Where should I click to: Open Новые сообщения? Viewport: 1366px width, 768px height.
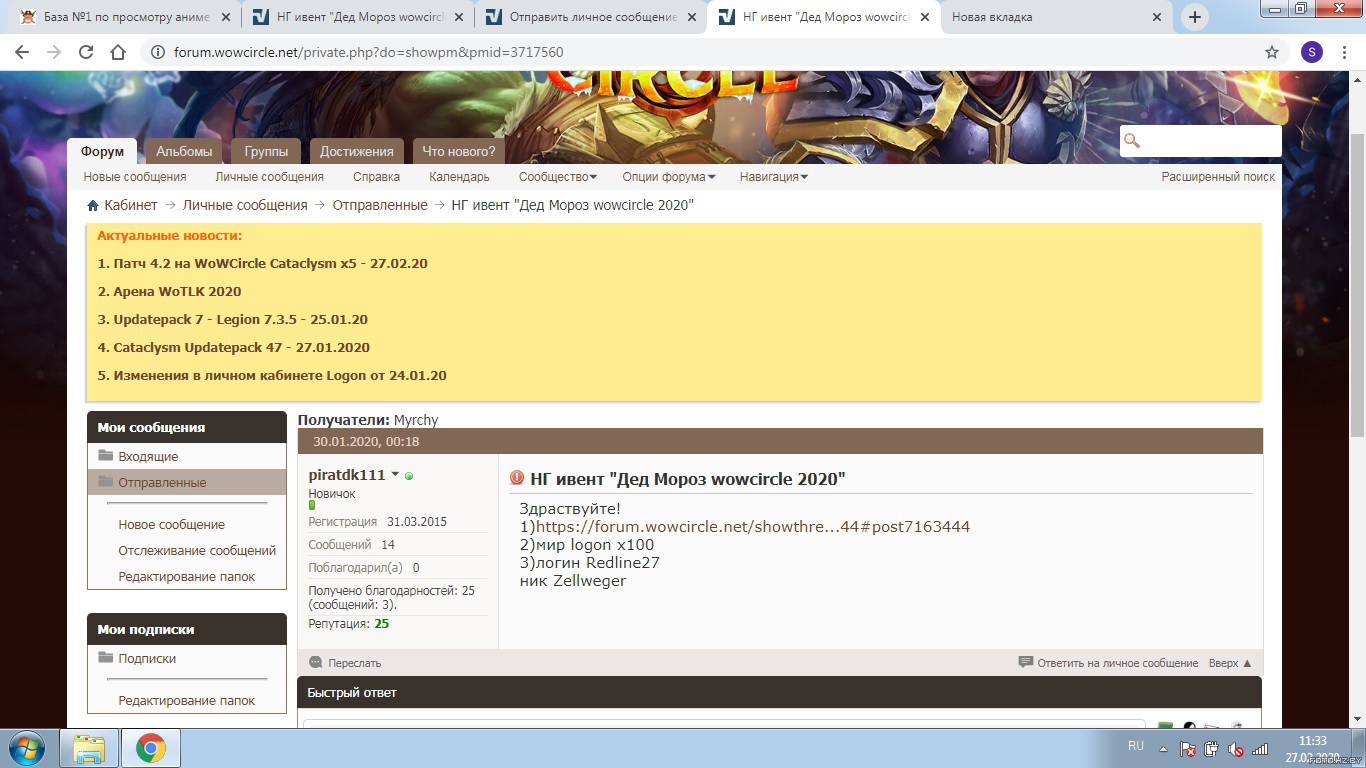click(135, 177)
